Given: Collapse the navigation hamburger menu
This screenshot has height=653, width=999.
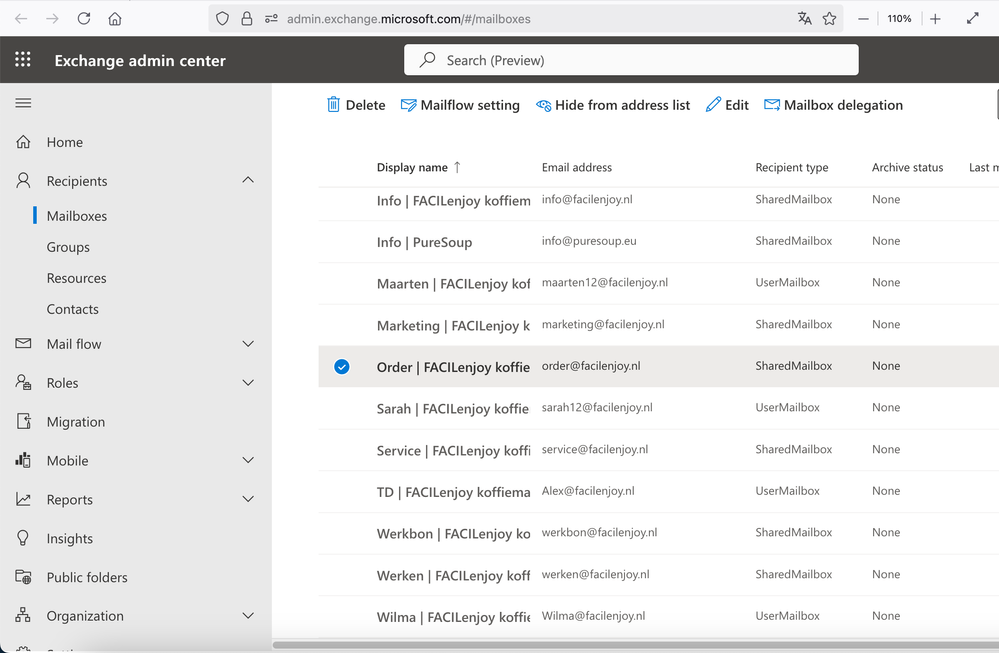Looking at the screenshot, I should coord(24,103).
